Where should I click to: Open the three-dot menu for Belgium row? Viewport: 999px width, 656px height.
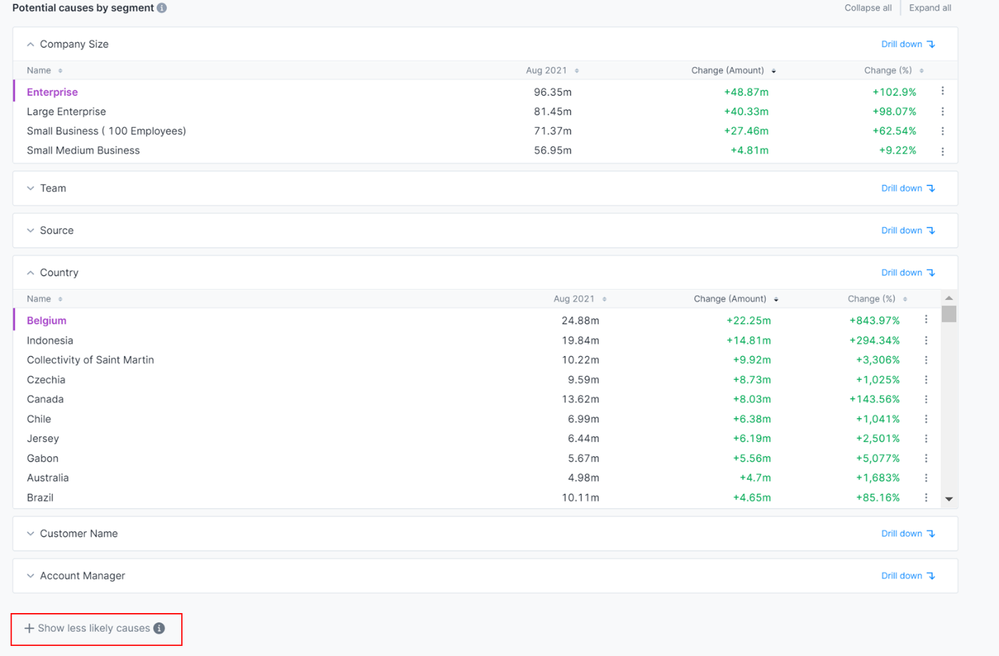tap(926, 319)
